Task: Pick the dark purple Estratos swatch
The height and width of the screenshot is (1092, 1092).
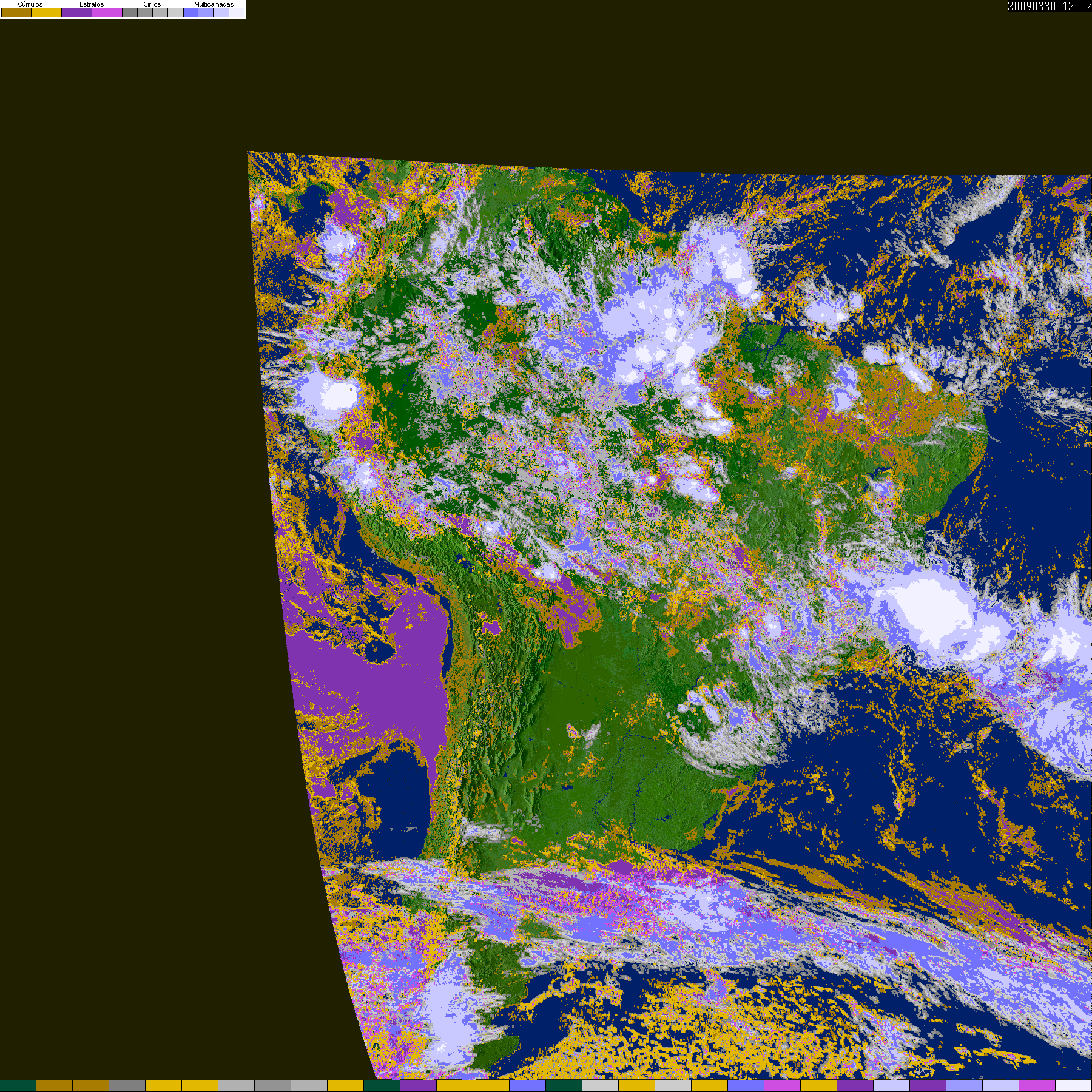Action: tap(77, 12)
